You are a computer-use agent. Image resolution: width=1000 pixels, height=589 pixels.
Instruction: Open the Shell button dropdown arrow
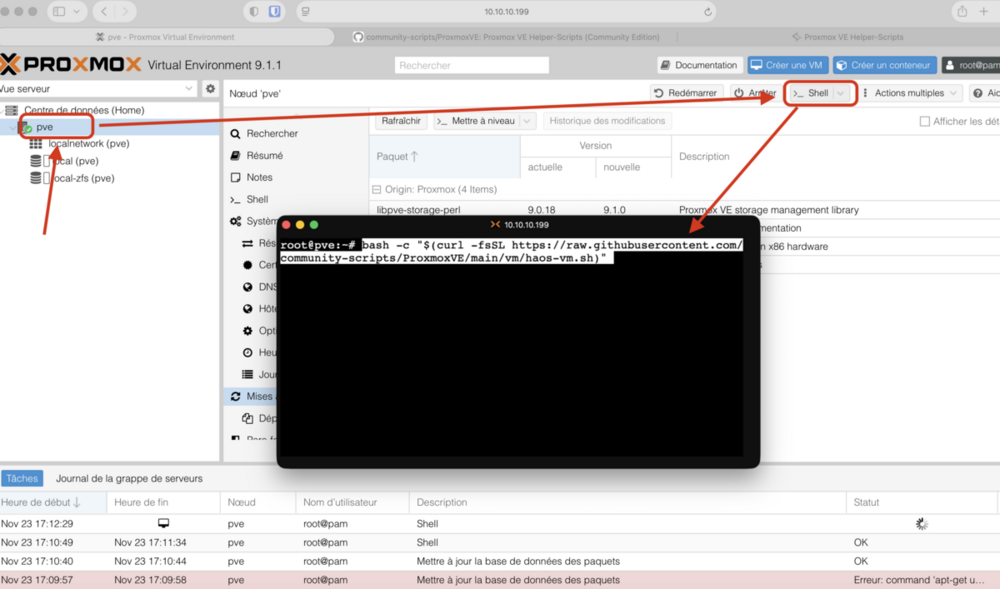click(841, 93)
